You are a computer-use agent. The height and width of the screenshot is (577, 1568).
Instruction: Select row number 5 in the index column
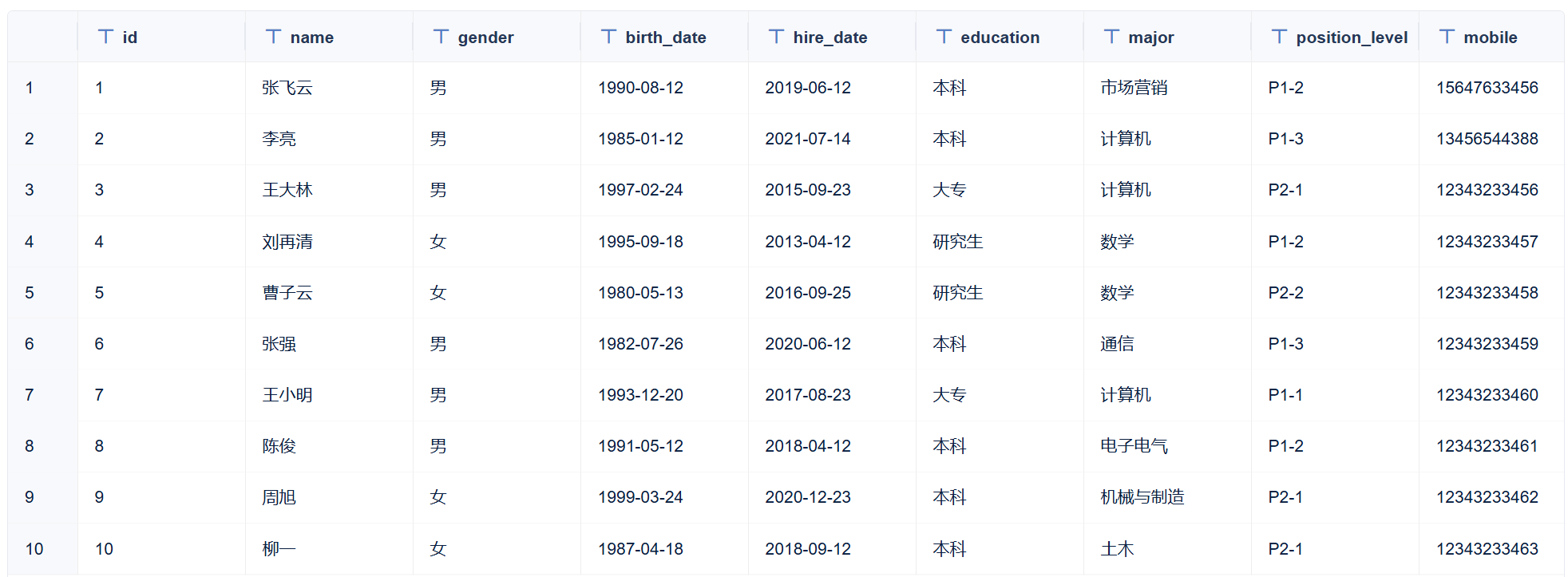click(30, 293)
